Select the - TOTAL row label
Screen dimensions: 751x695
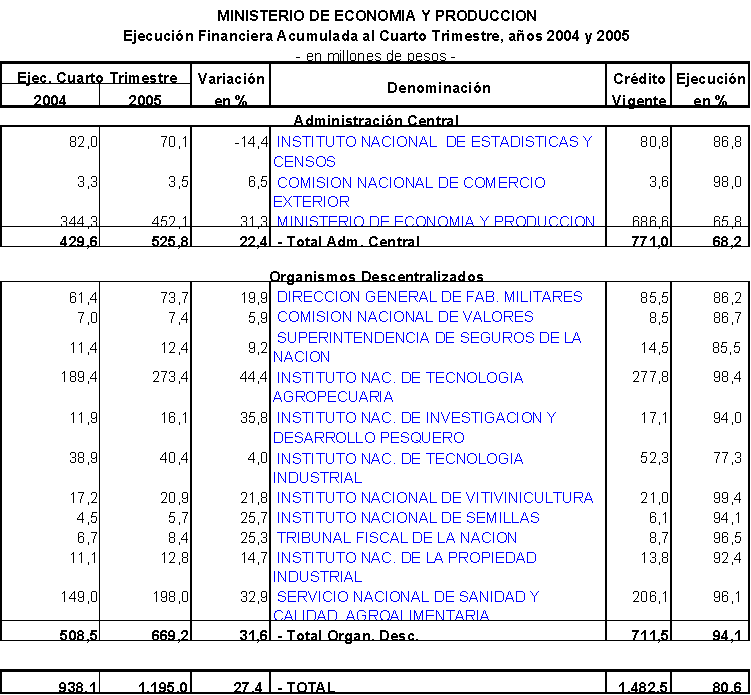[x=306, y=687]
